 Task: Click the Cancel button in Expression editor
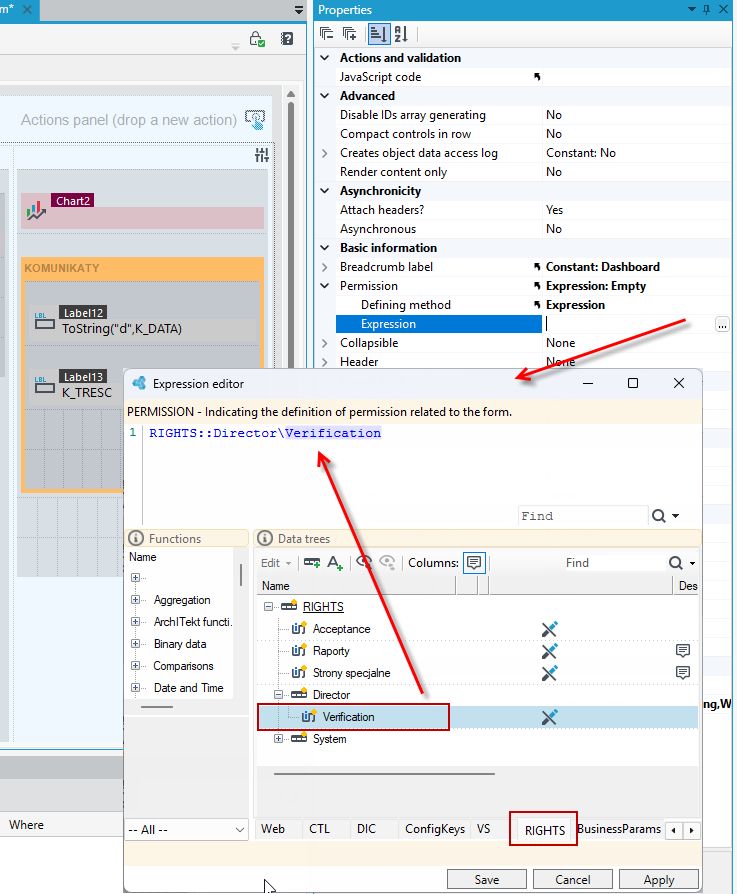click(x=573, y=880)
